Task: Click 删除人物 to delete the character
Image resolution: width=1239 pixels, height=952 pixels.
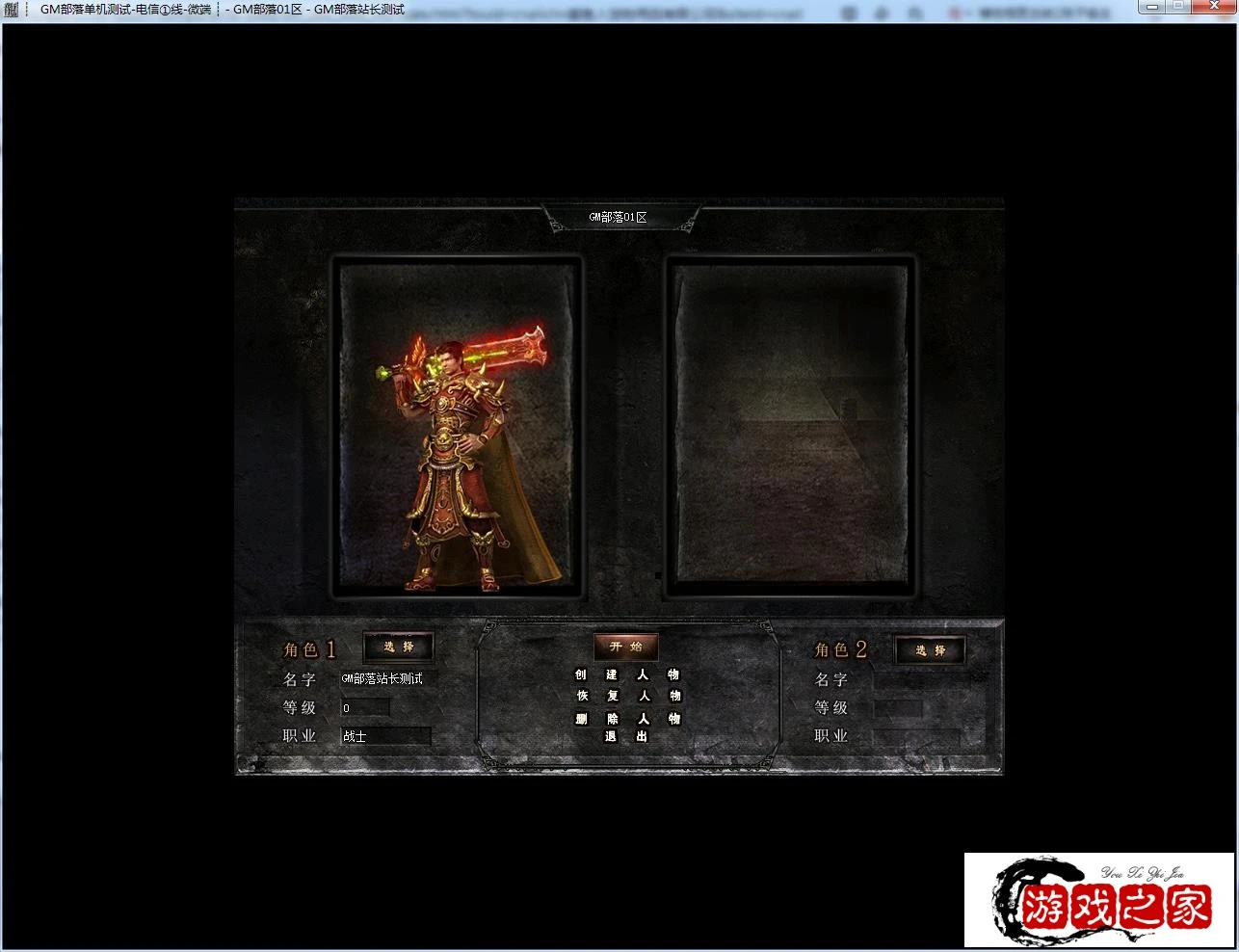Action: (628, 719)
